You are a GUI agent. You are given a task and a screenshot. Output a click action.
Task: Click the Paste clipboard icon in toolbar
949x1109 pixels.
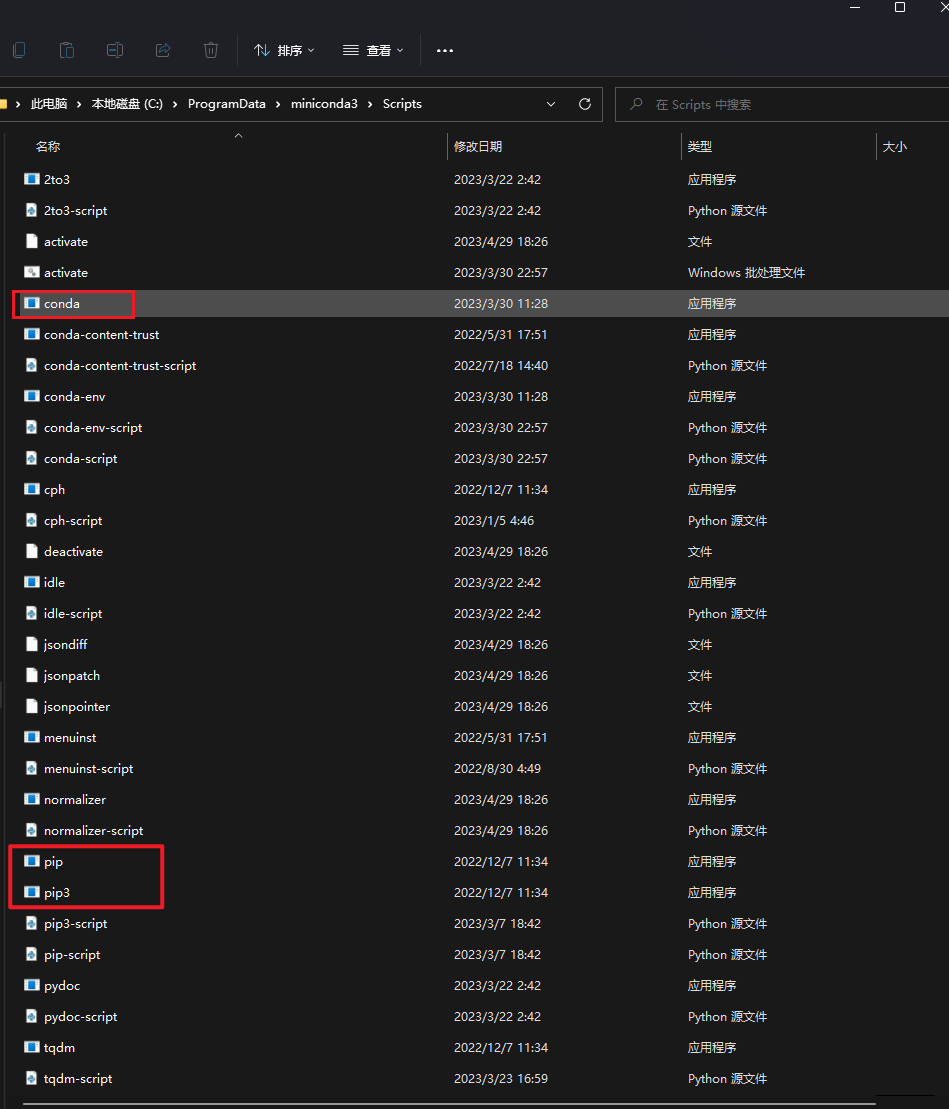(x=67, y=50)
